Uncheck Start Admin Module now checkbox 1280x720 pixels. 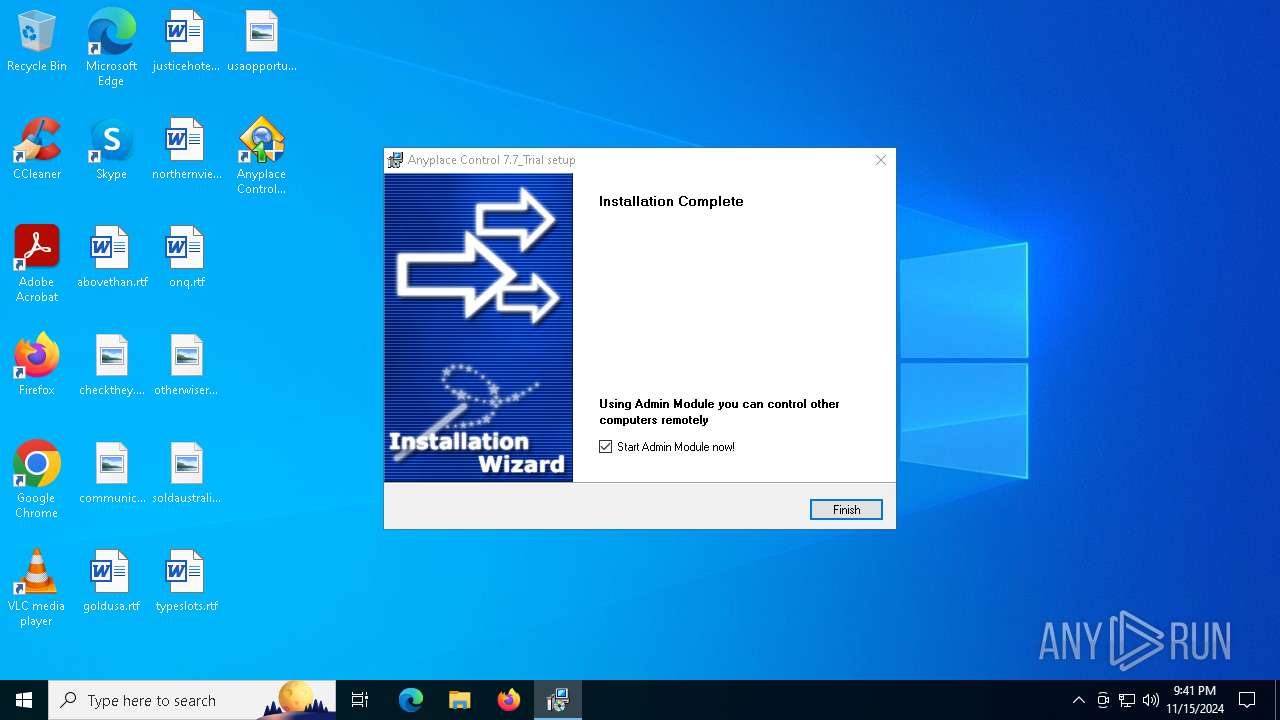[606, 447]
